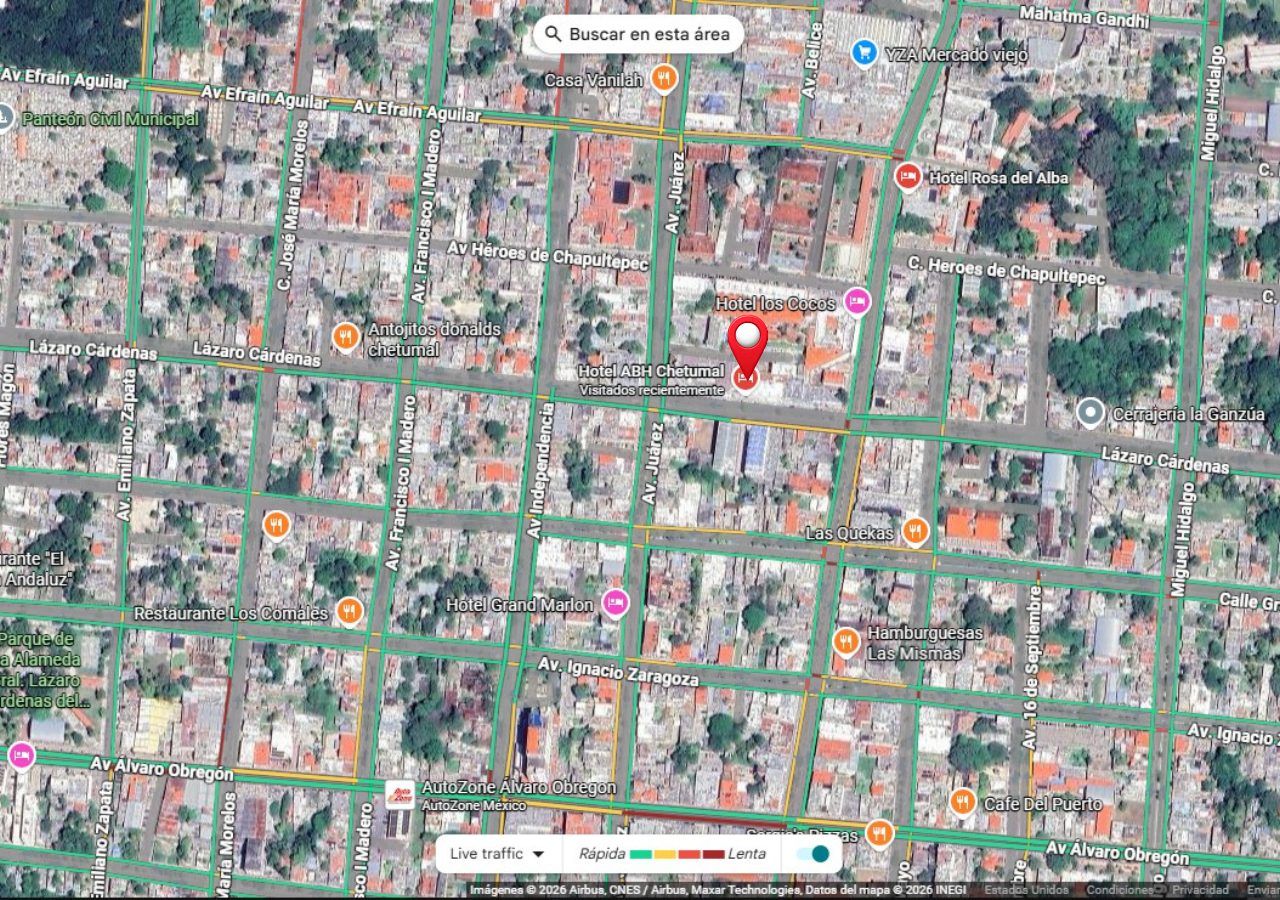The width and height of the screenshot is (1280, 900).
Task: Open the Hotel Rosa del Alba marker icon
Action: 908,177
